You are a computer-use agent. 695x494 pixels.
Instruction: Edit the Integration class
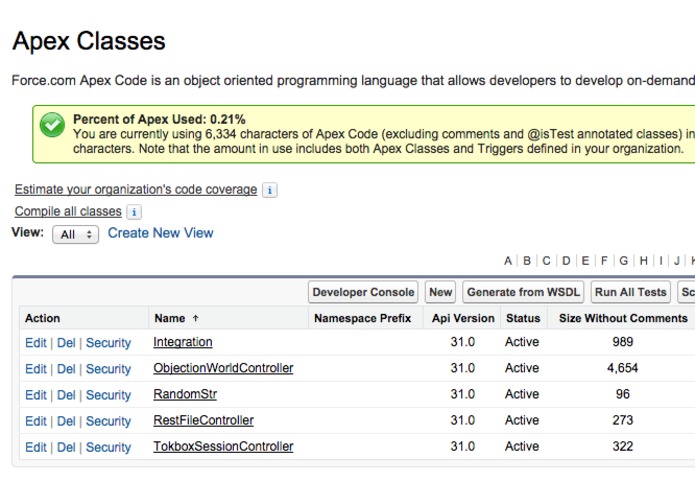(36, 342)
